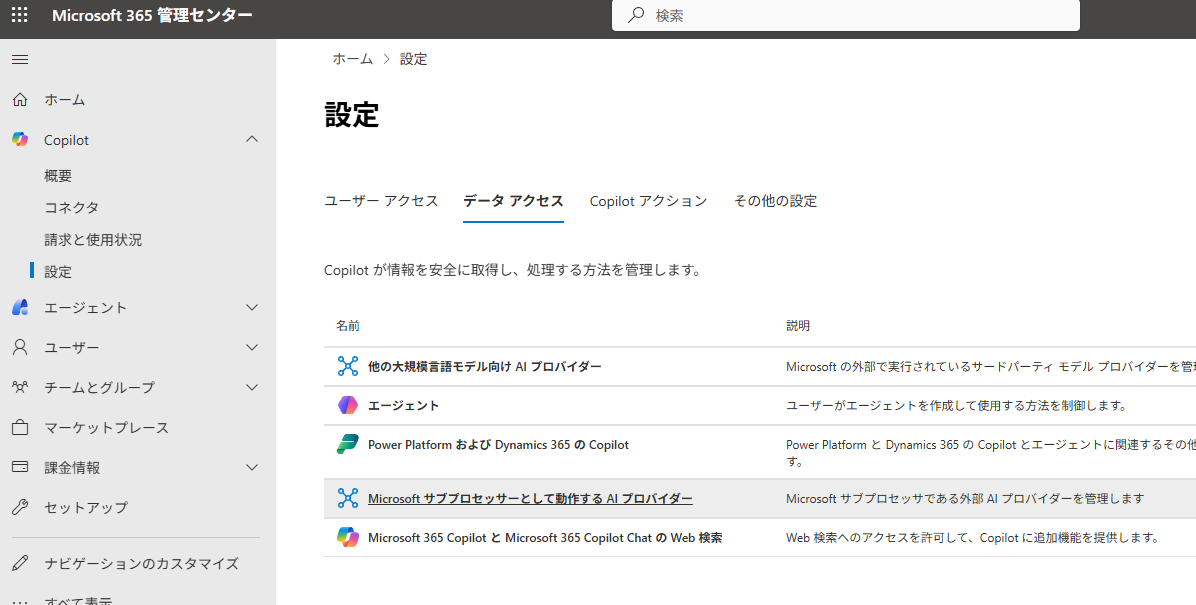Click the Power Platform logo icon in list
This screenshot has width=1196, height=605.
pyautogui.click(x=347, y=445)
